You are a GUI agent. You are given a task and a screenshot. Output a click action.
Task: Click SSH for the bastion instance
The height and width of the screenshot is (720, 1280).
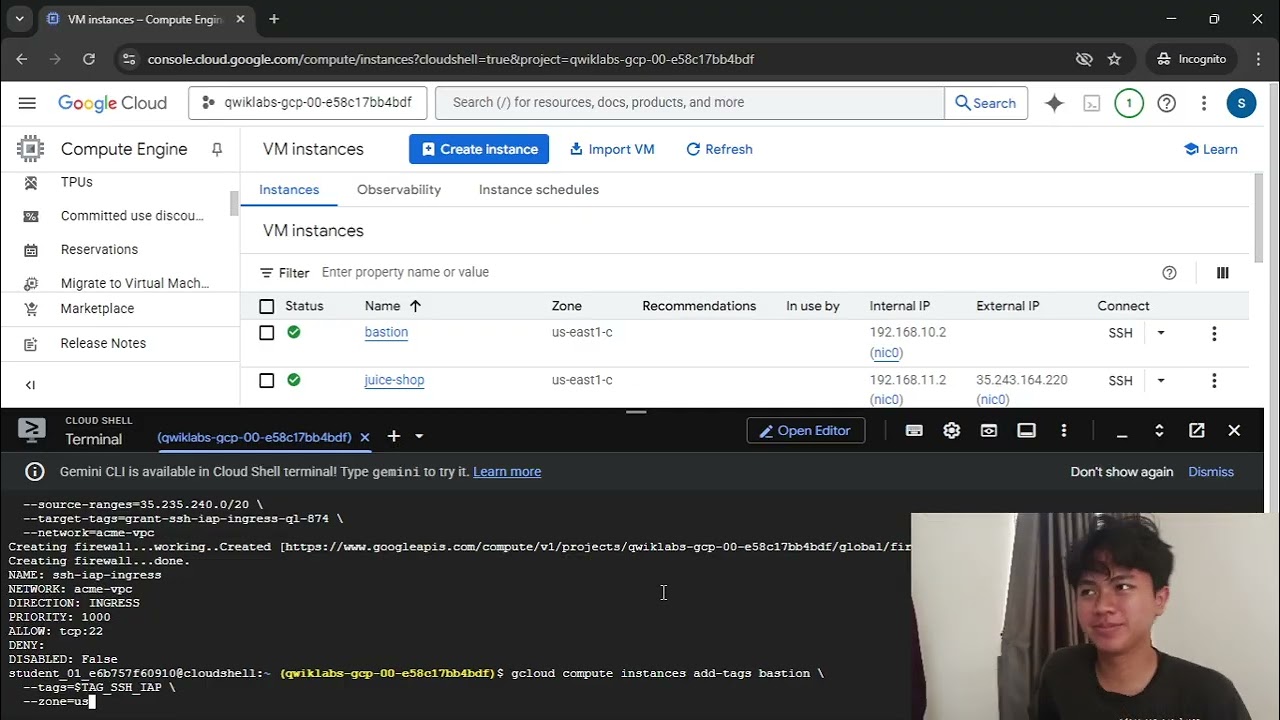click(1121, 333)
